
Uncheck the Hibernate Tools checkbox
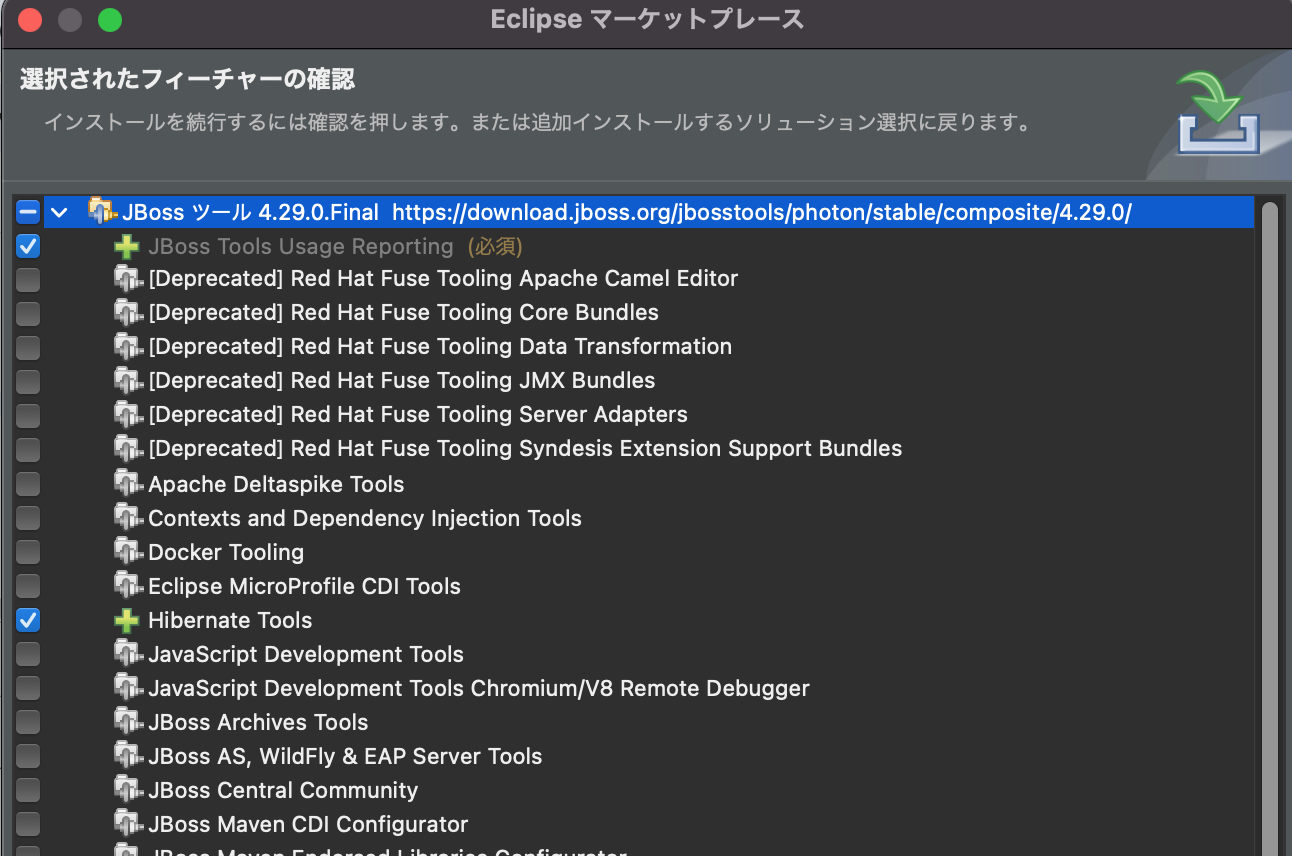tap(27, 620)
